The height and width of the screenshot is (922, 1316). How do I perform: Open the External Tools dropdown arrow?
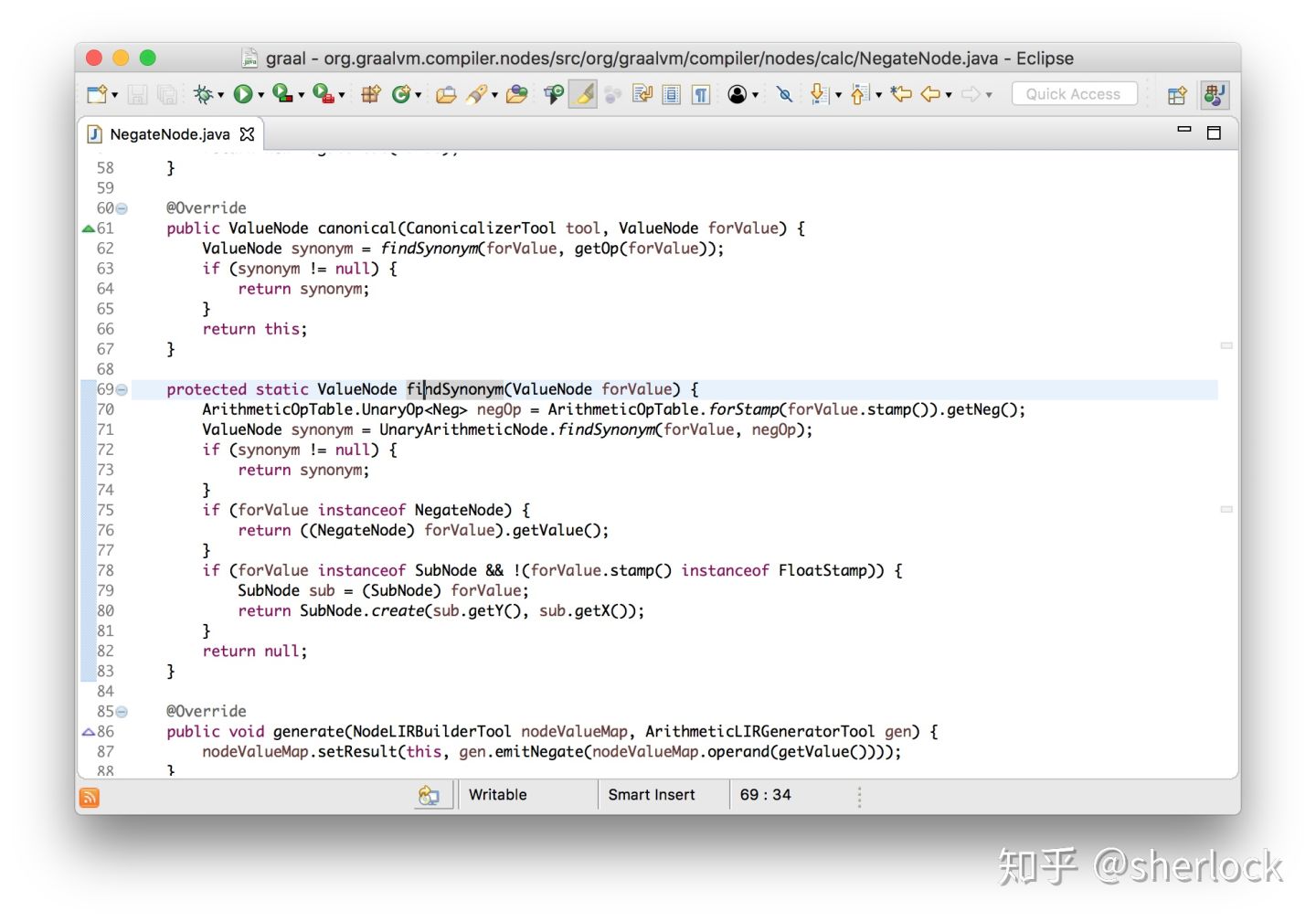pos(342,95)
